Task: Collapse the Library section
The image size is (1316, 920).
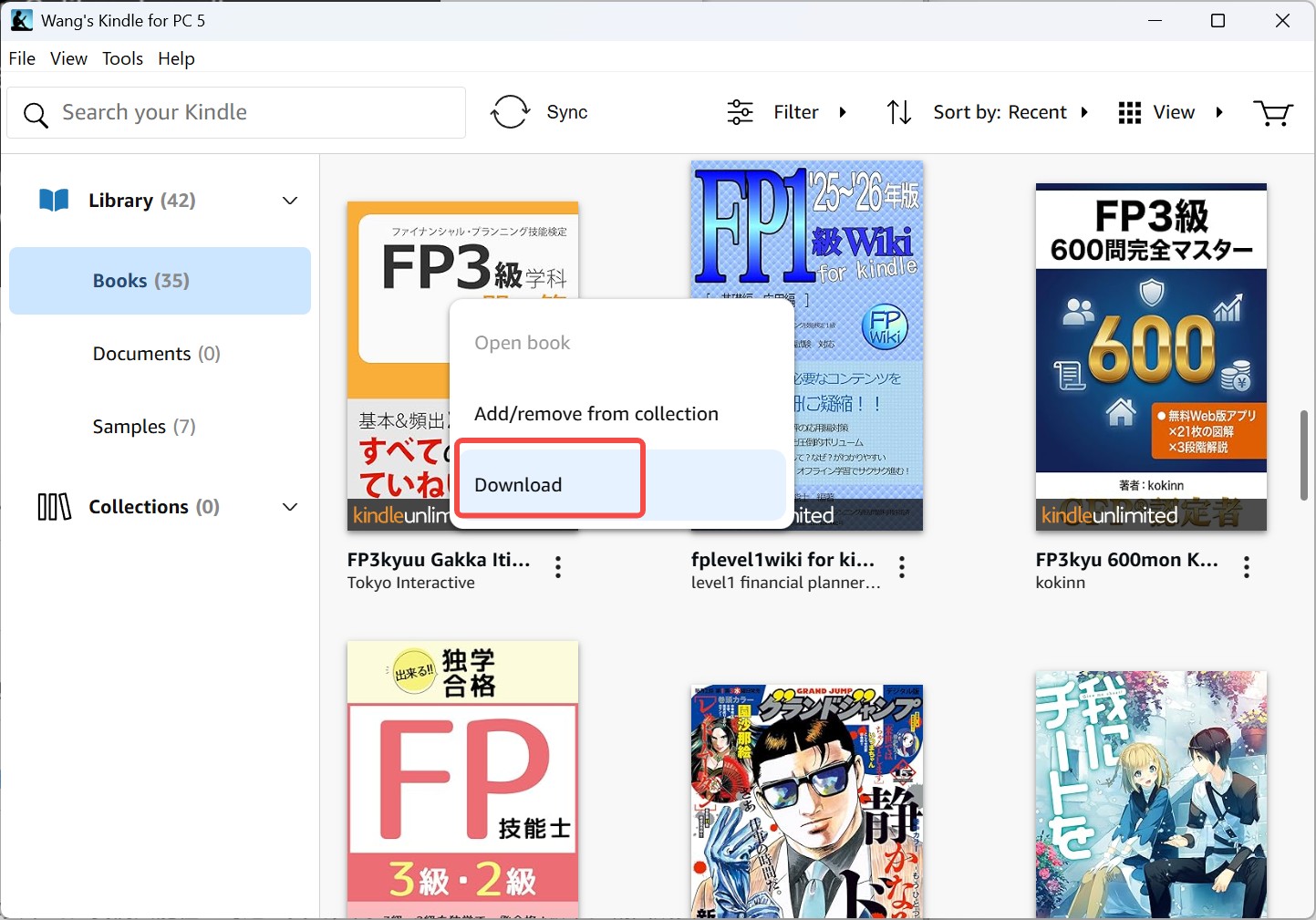Action: [289, 200]
